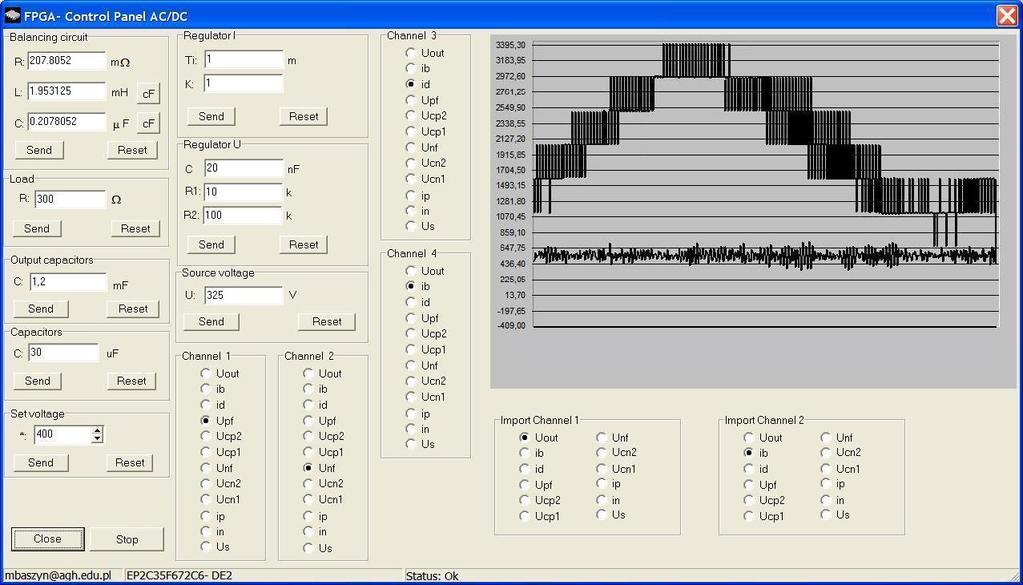Edit Regulator I Ti field
The width and height of the screenshot is (1023, 585).
click(243, 59)
